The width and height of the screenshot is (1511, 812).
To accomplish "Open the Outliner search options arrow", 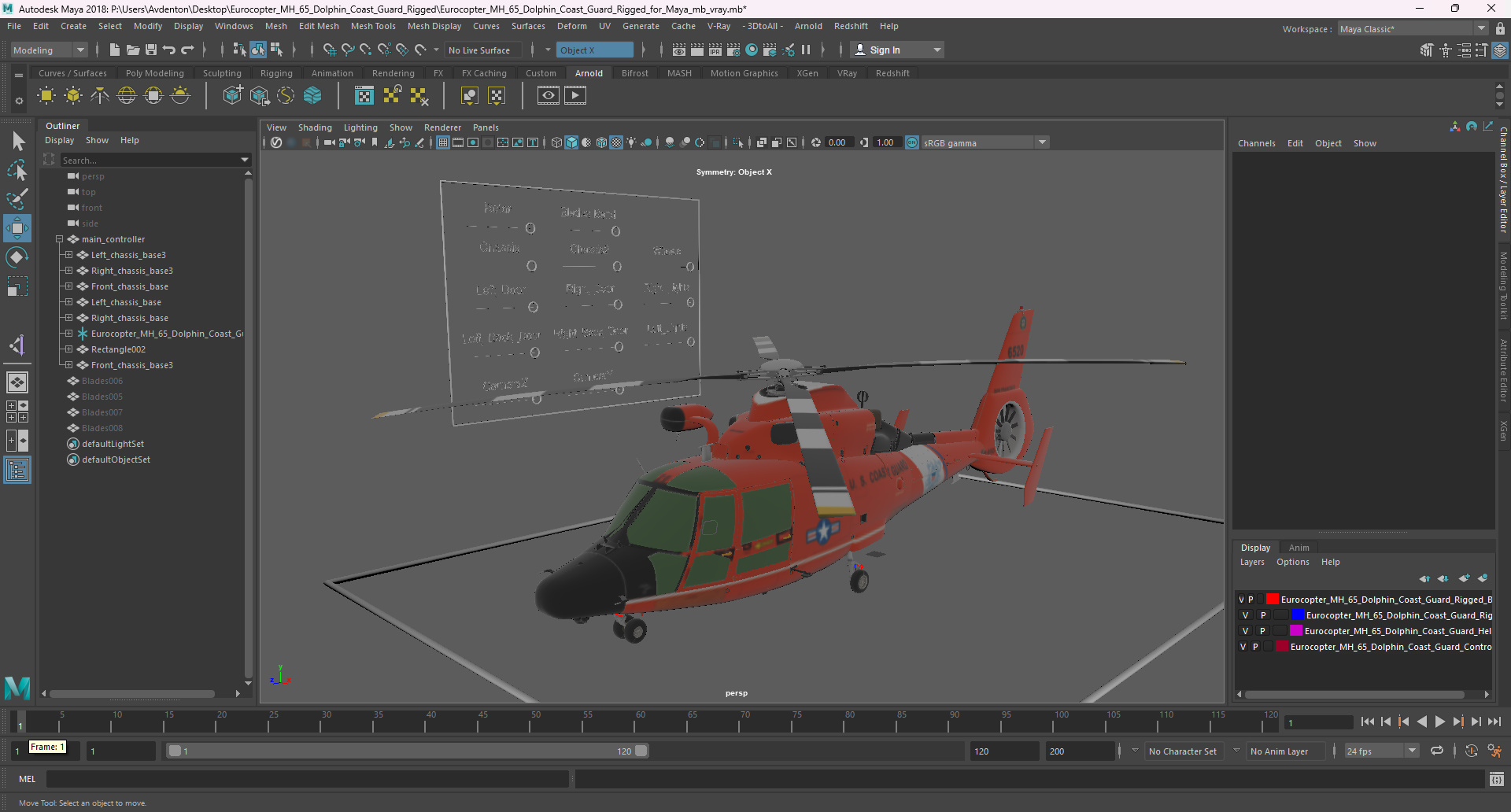I will (x=245, y=160).
